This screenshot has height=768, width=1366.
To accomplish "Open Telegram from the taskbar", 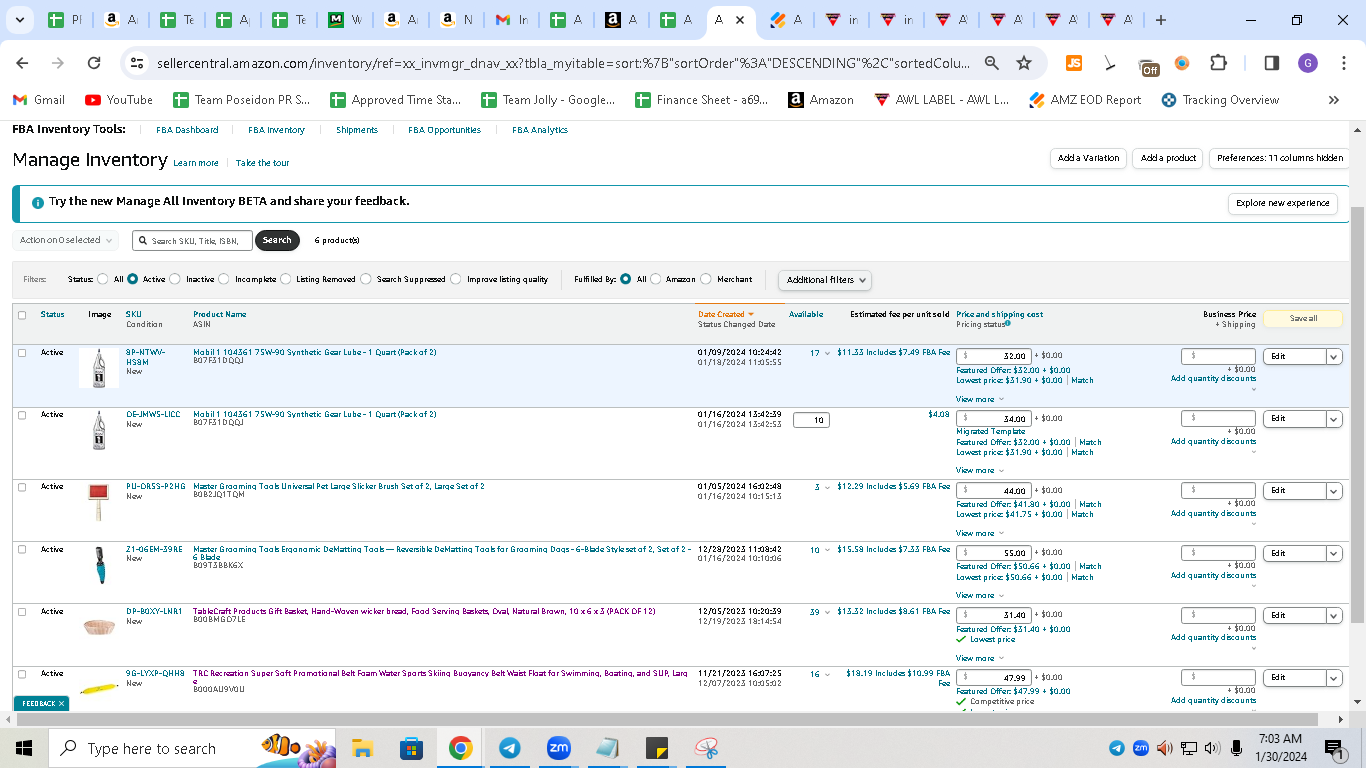I will (x=509, y=748).
